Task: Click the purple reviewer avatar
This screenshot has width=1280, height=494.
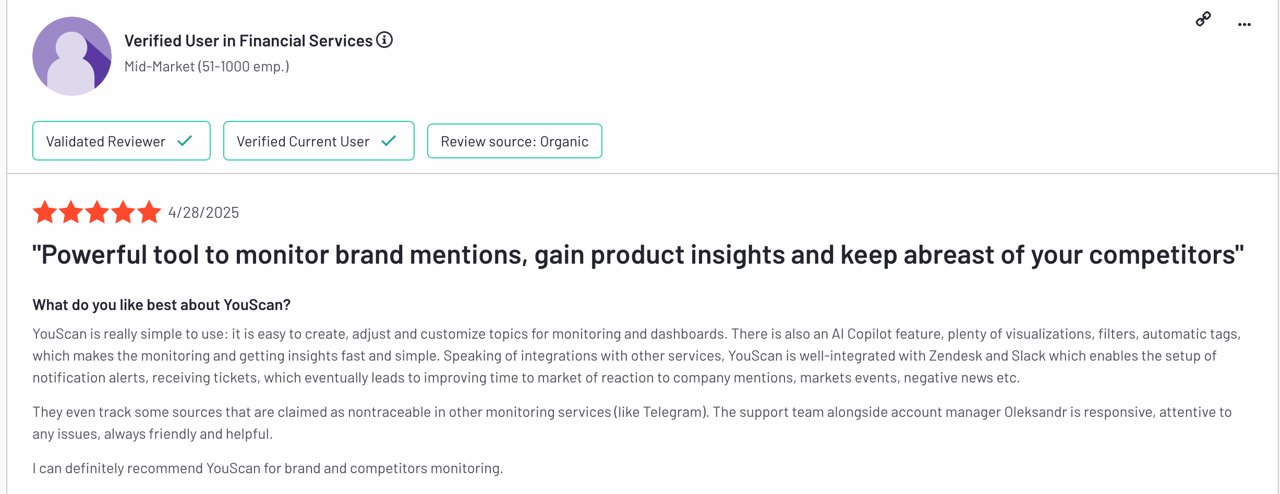Action: click(x=71, y=56)
